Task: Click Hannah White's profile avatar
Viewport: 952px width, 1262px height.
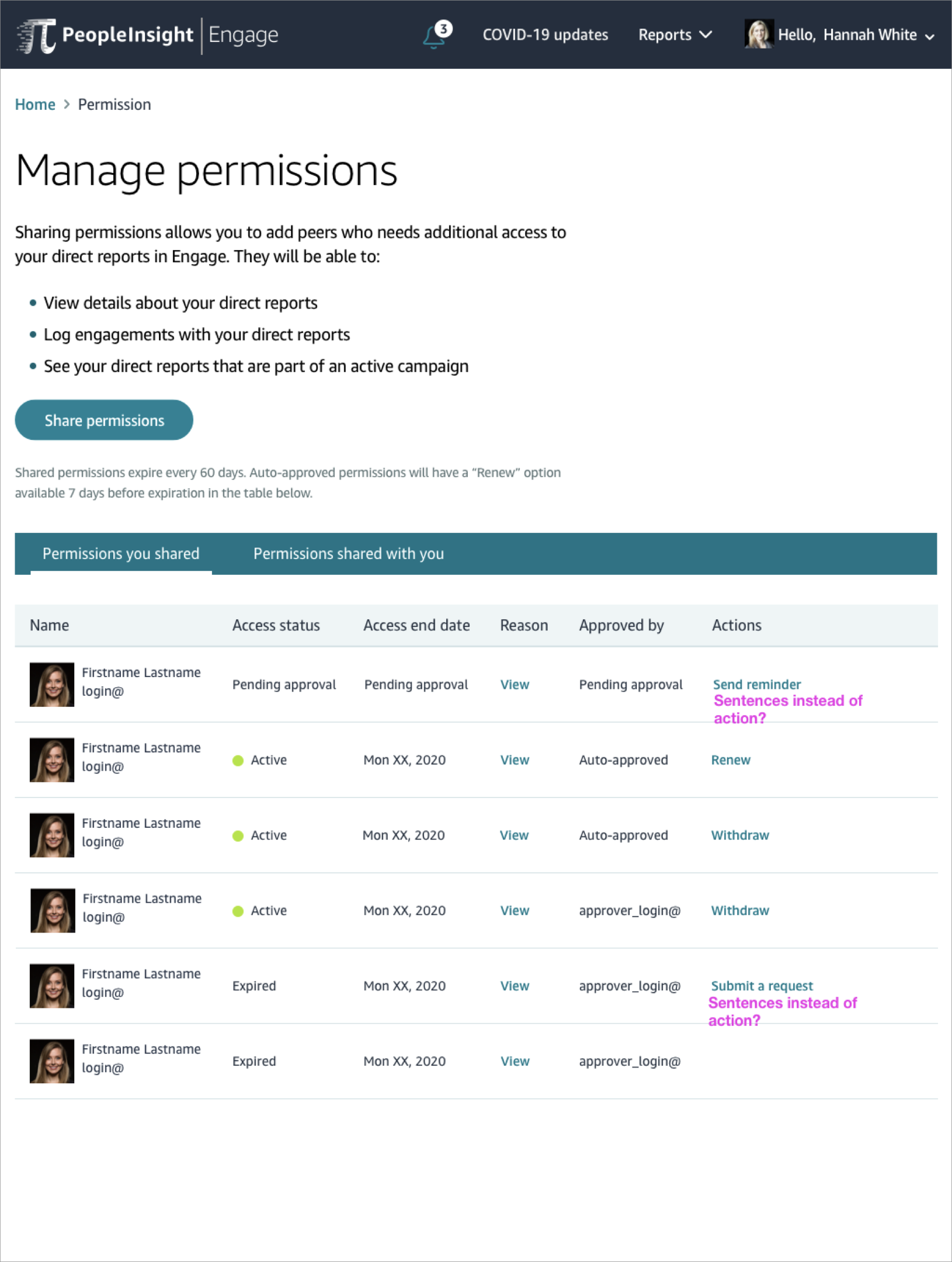Action: click(759, 34)
